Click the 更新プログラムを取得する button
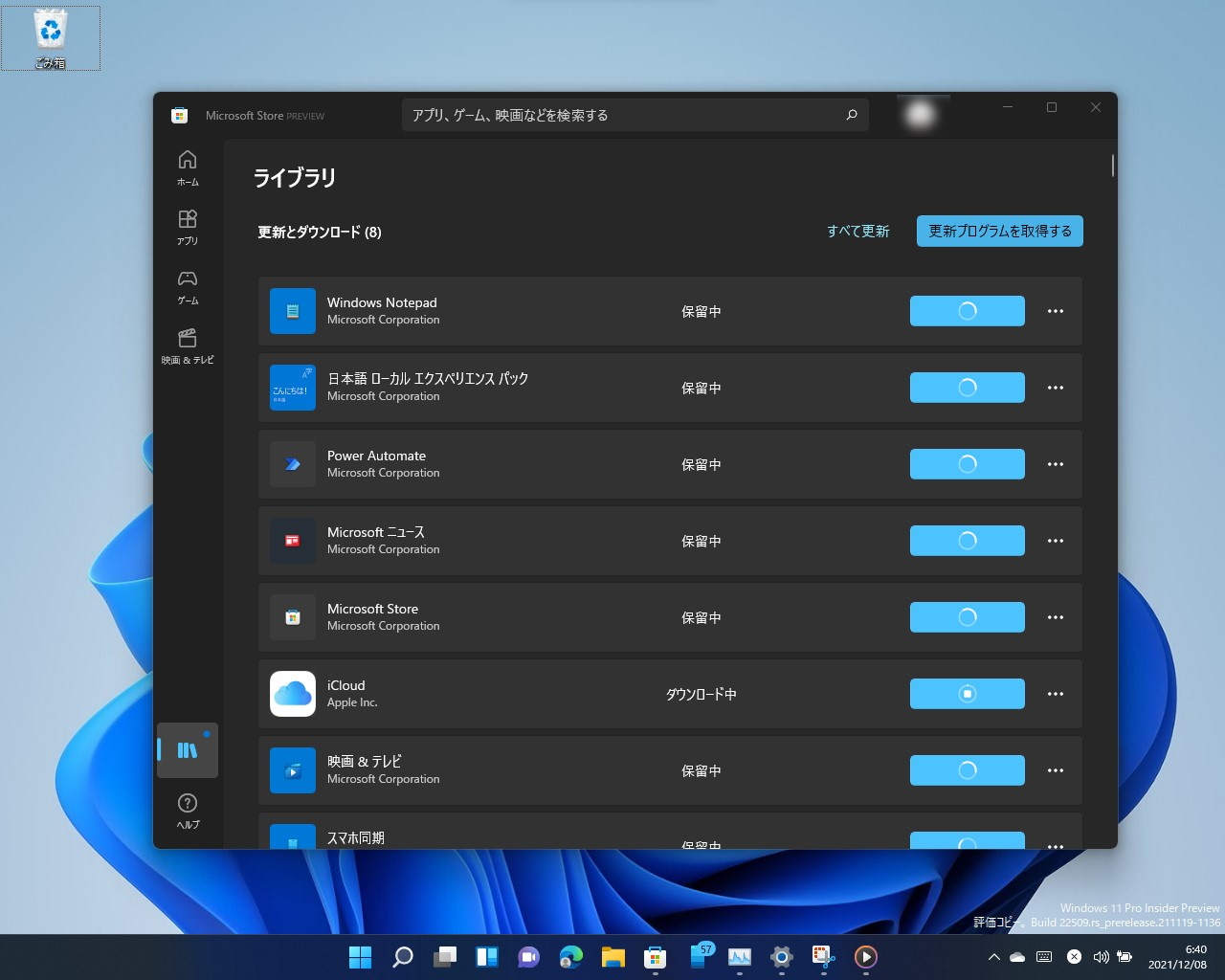This screenshot has width=1225, height=980. click(1000, 231)
